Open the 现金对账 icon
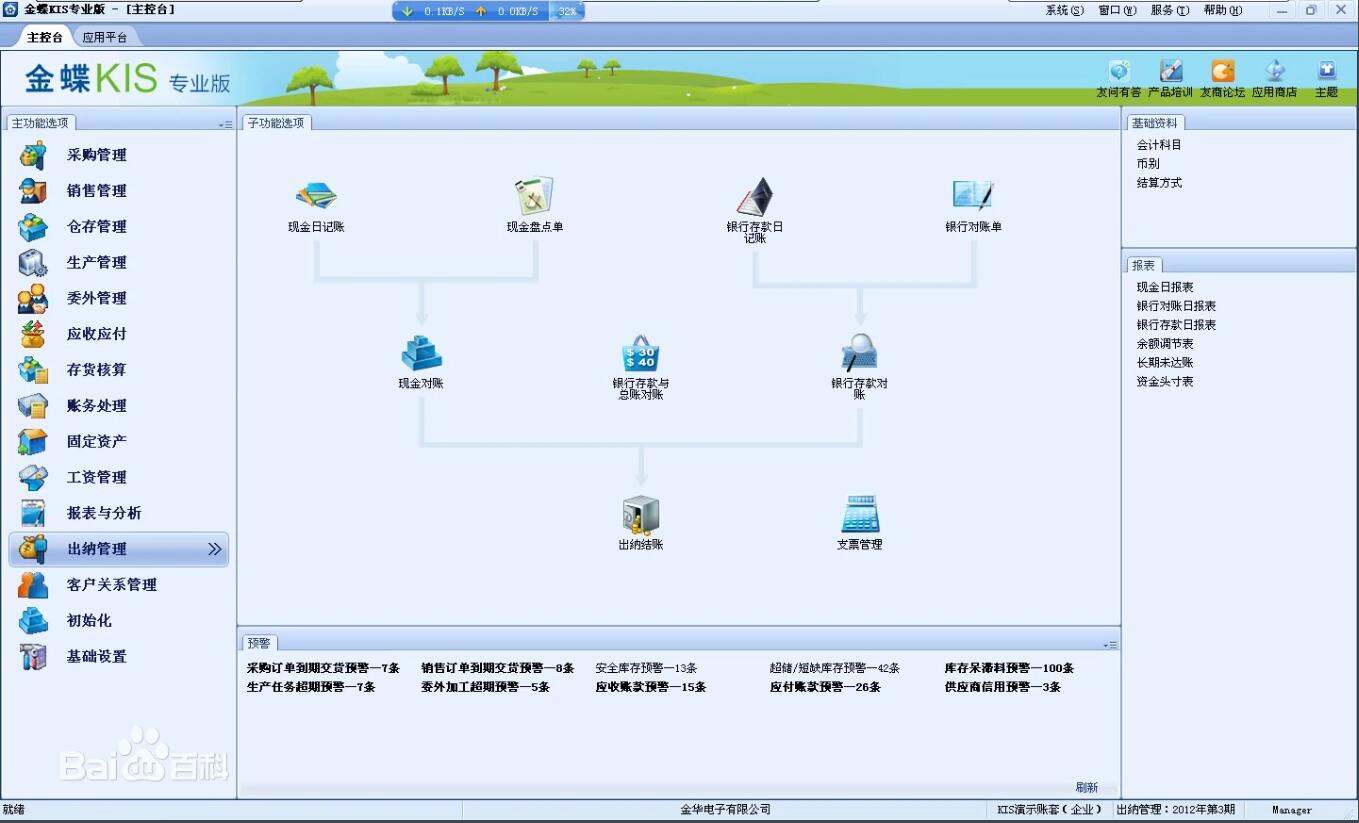Image resolution: width=1359 pixels, height=823 pixels. [421, 353]
